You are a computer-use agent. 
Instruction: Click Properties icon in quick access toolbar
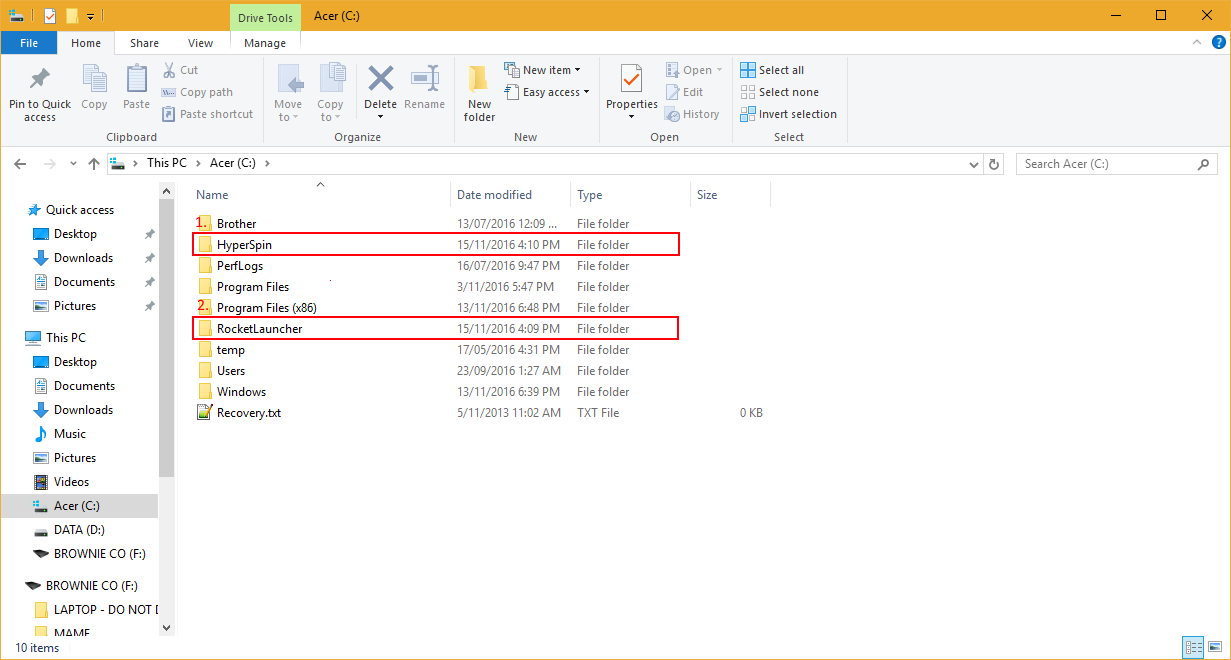[50, 15]
